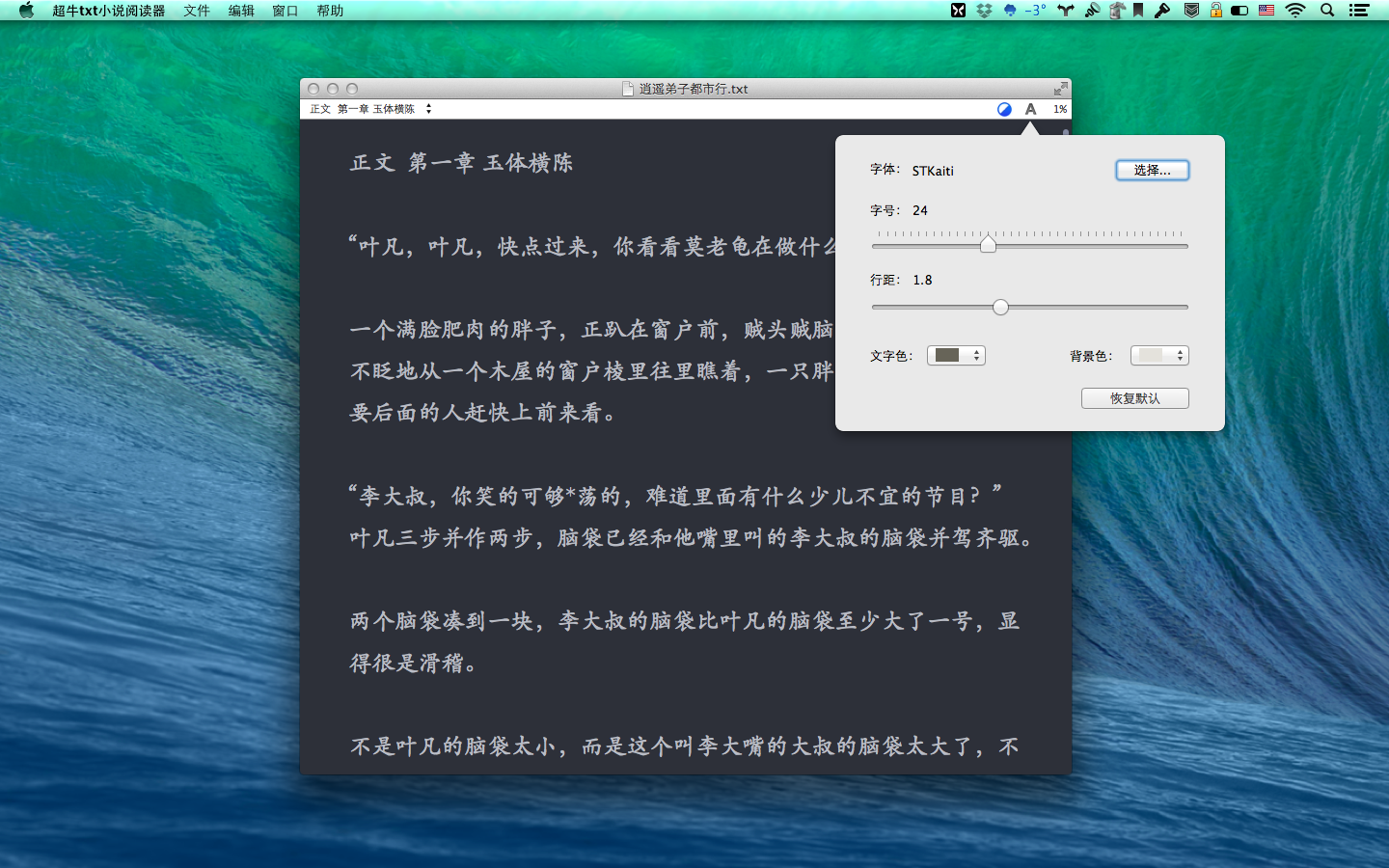
Task: Toggle the day/night theme icon
Action: tap(1004, 109)
